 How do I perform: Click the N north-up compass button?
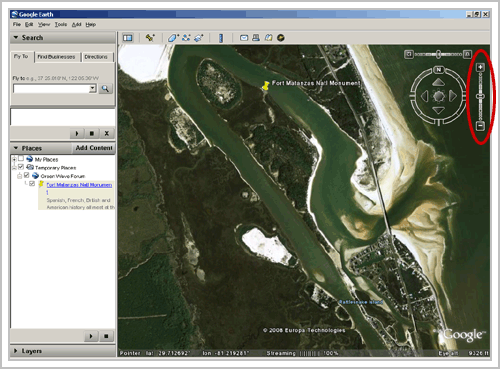point(439,70)
